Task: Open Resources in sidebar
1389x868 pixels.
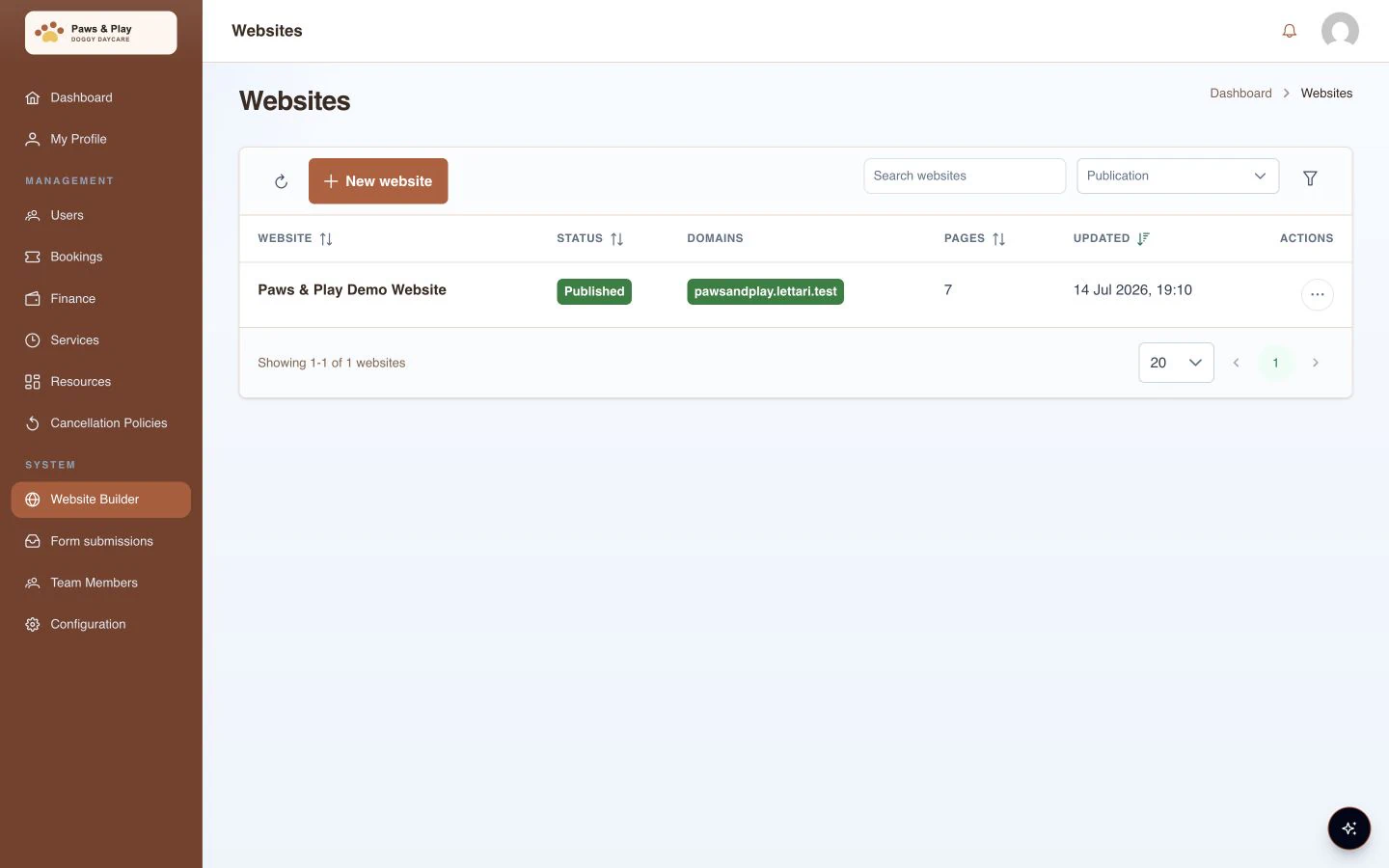Action: (x=101, y=381)
